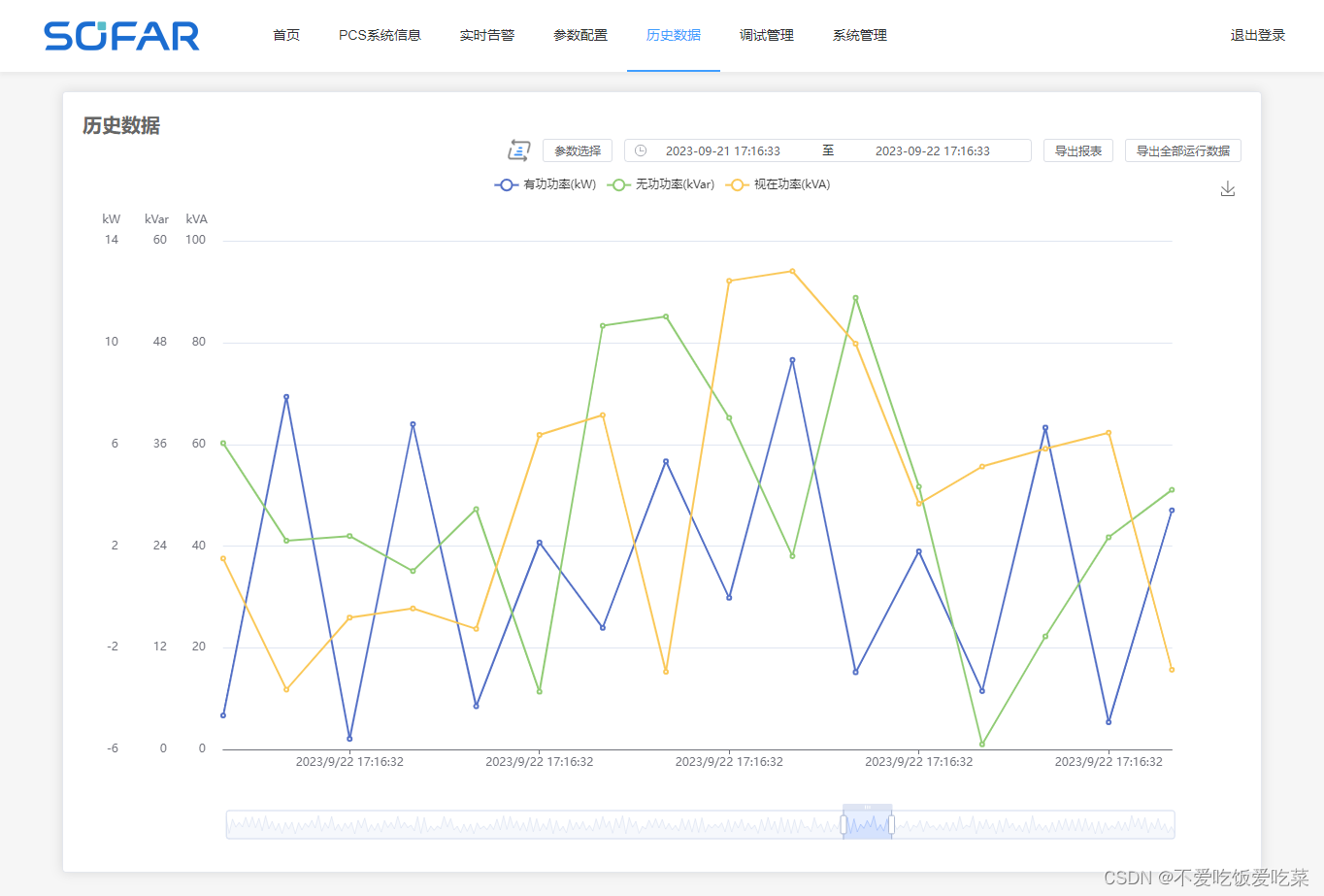Screen dimensions: 1324x896
Task: Click the SOFAR logo
Action: (x=121, y=36)
